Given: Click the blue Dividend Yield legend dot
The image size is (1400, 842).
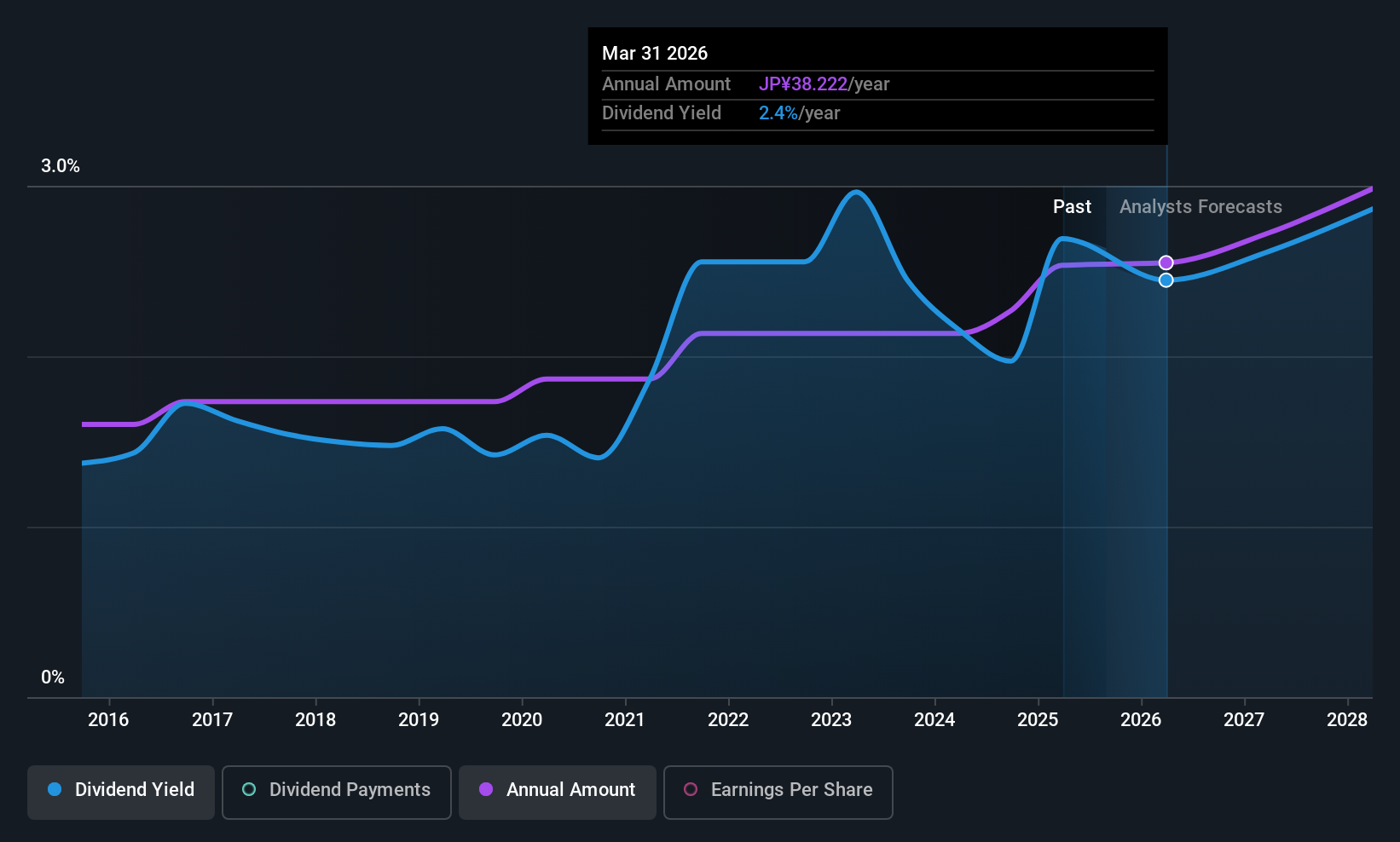Looking at the screenshot, I should click(55, 789).
